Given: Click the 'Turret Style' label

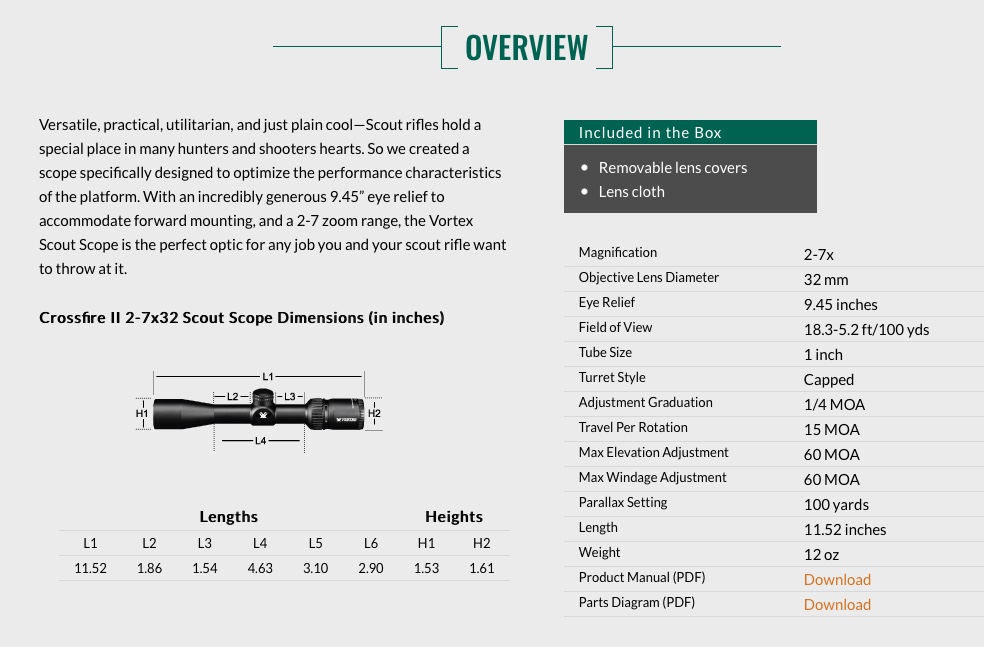Looking at the screenshot, I should 612,377.
